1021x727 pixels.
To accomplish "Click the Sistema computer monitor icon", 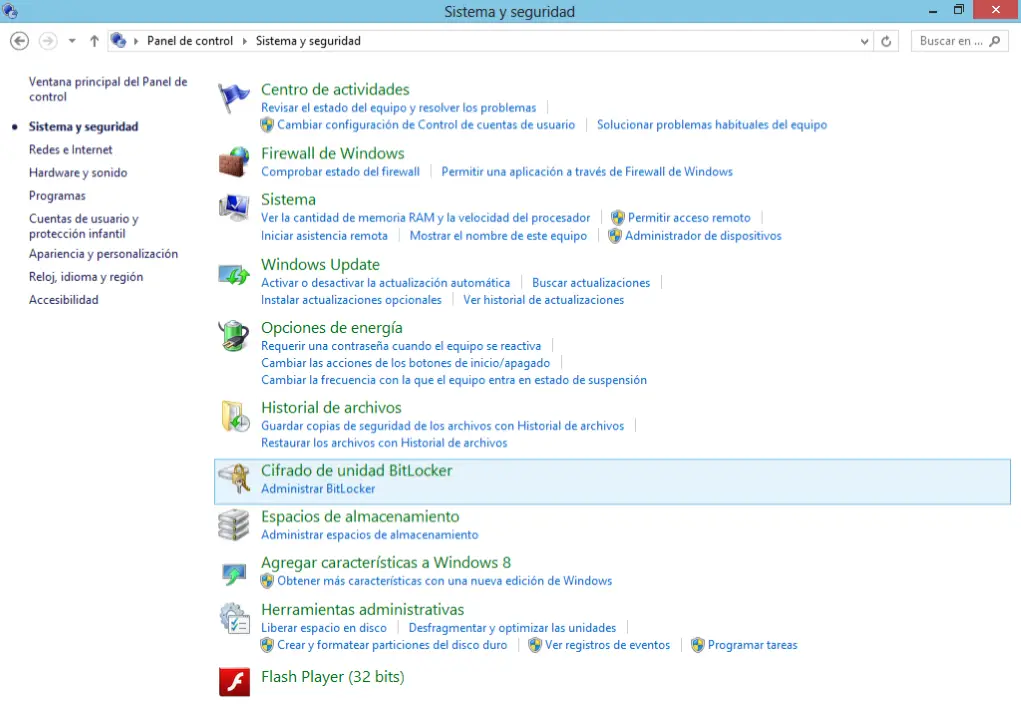I will pyautogui.click(x=234, y=208).
